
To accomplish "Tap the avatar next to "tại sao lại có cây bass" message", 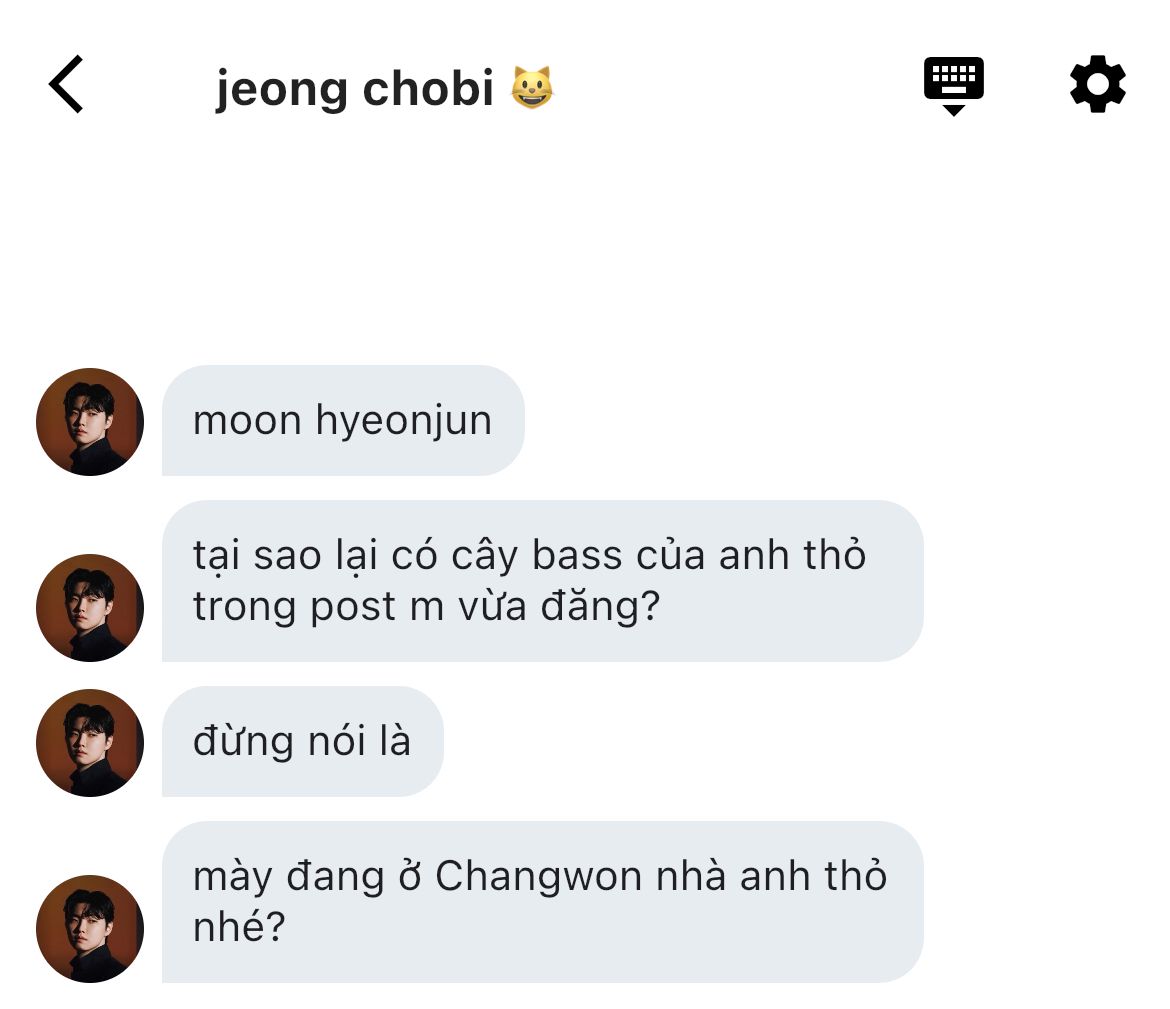I will [90, 607].
